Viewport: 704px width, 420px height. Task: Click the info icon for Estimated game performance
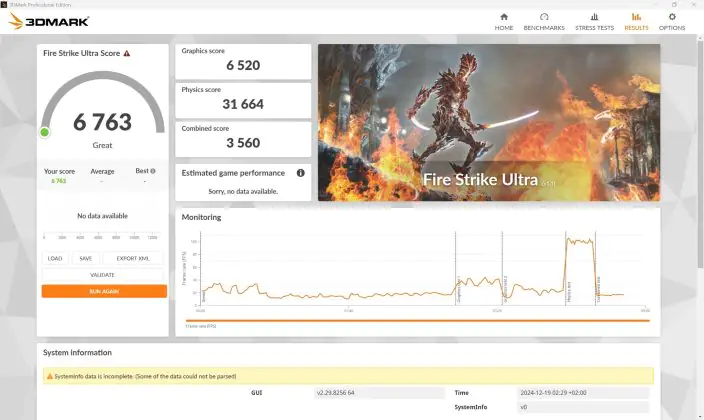(x=300, y=173)
